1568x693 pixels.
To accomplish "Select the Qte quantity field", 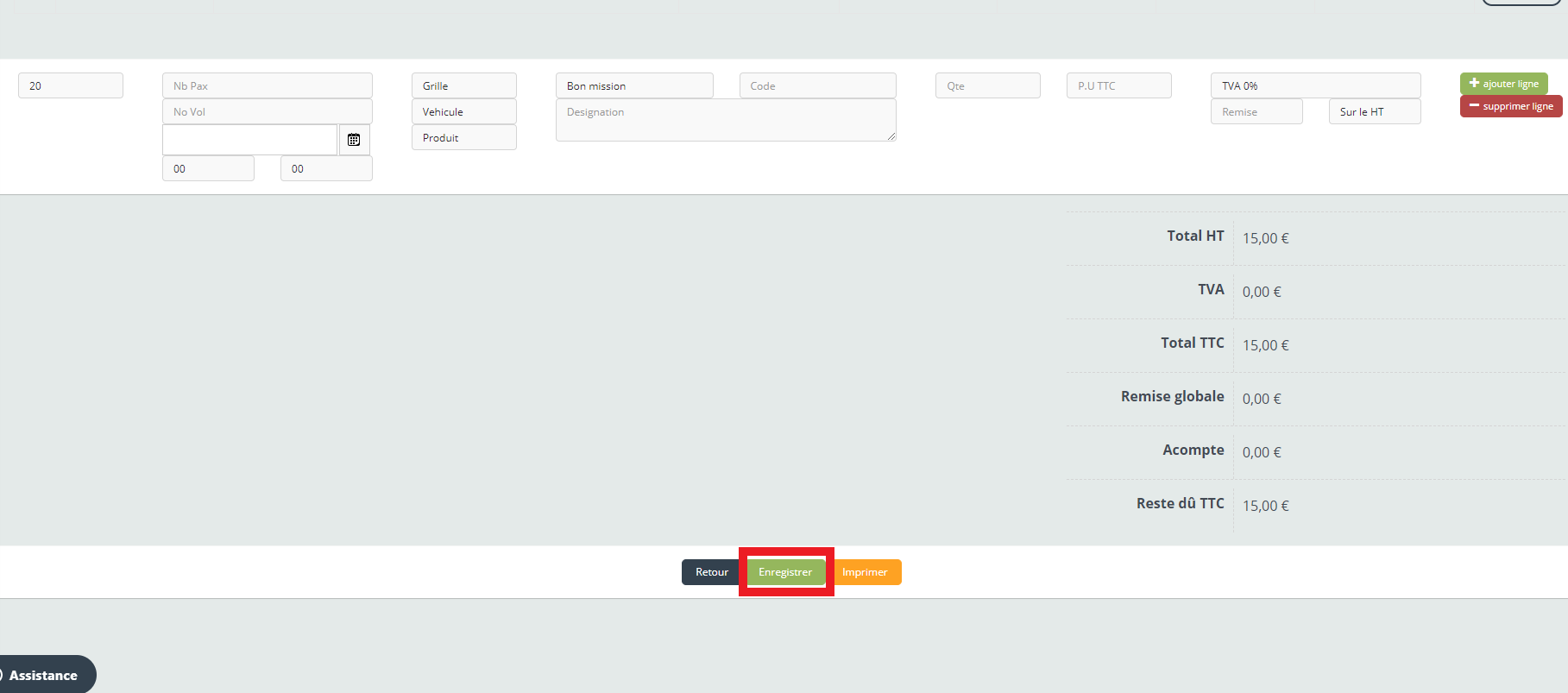I will pos(987,86).
